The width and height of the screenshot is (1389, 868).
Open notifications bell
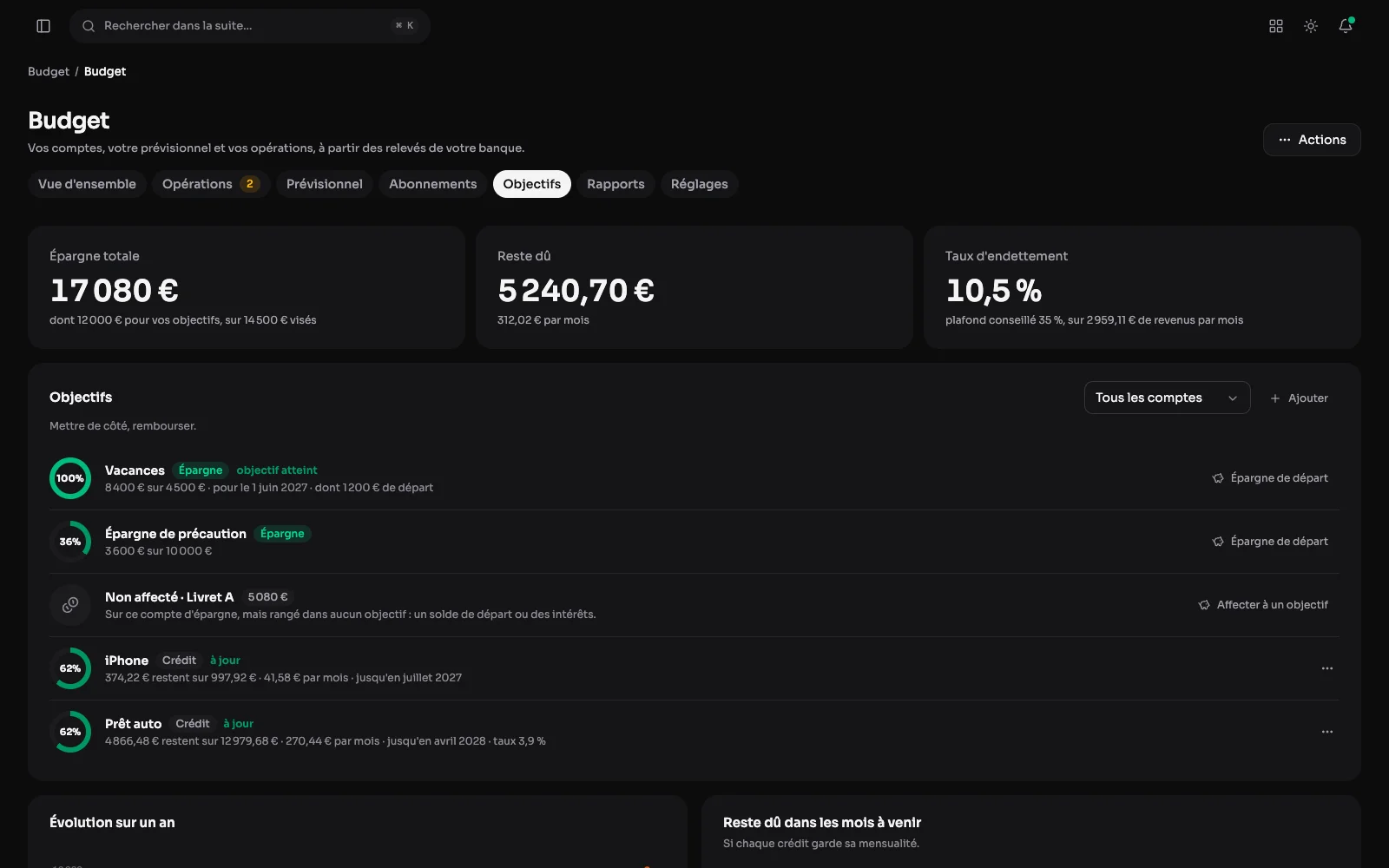pyautogui.click(x=1346, y=26)
